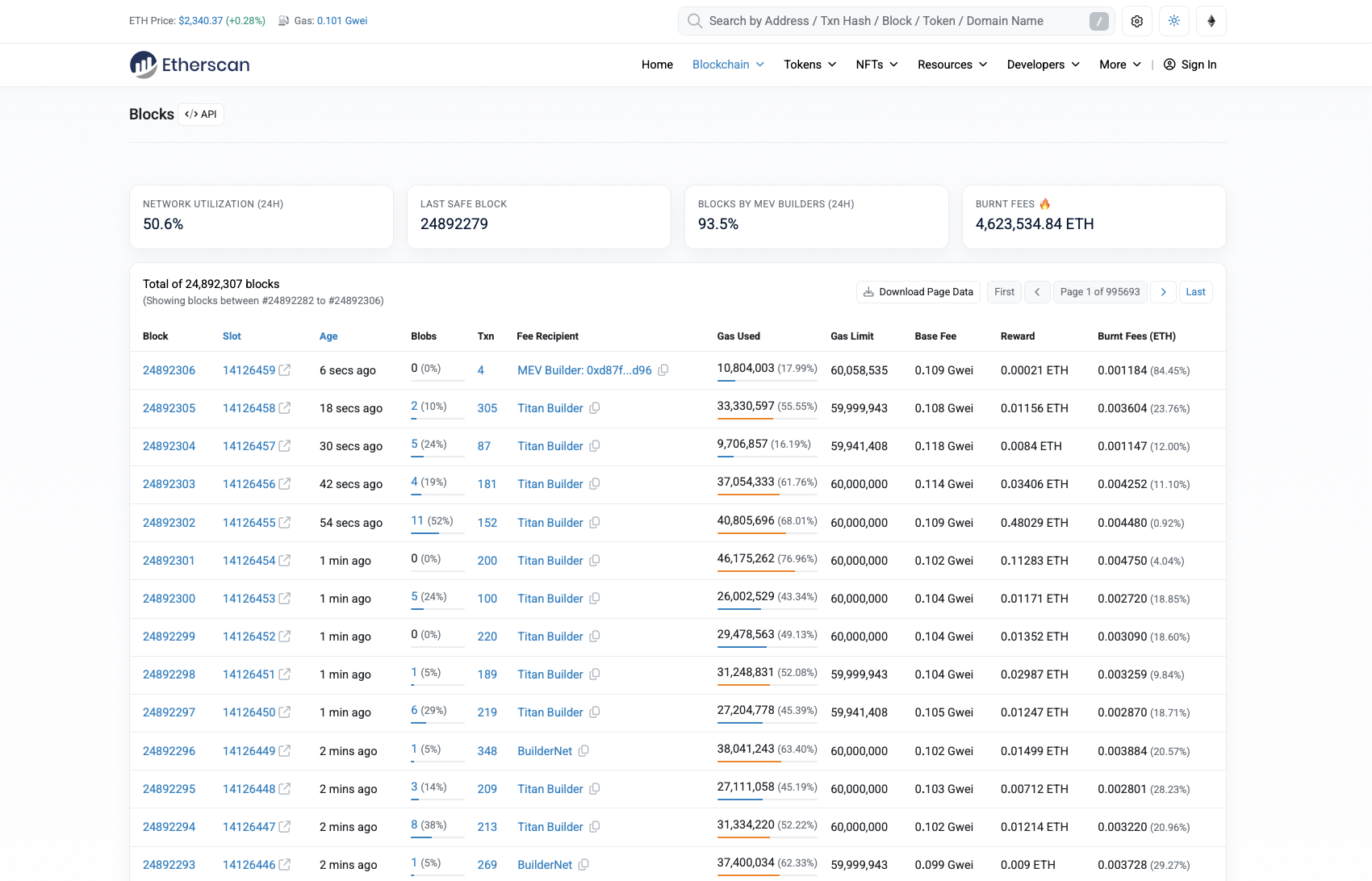Screen dimensions: 1372x881
Task: Open external link icon beside slot 14126459
Action: [x=285, y=370]
